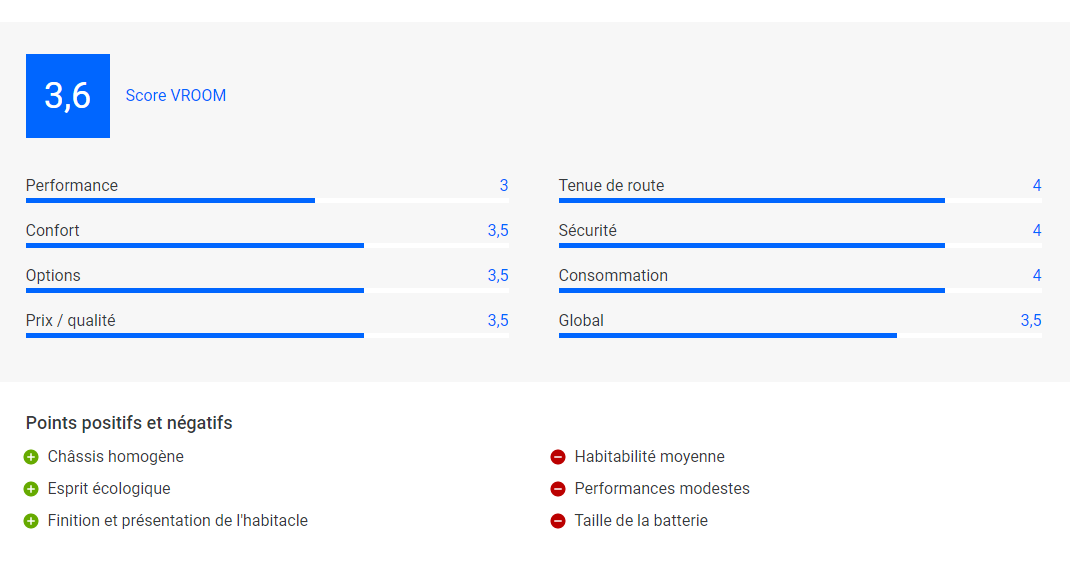Open the Score VROOM link

(175, 96)
